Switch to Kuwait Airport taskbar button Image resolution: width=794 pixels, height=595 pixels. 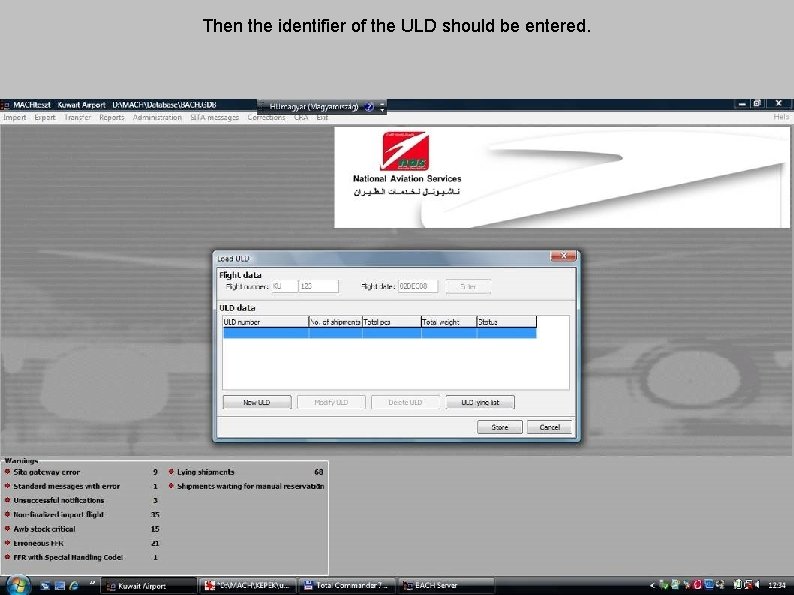click(148, 586)
